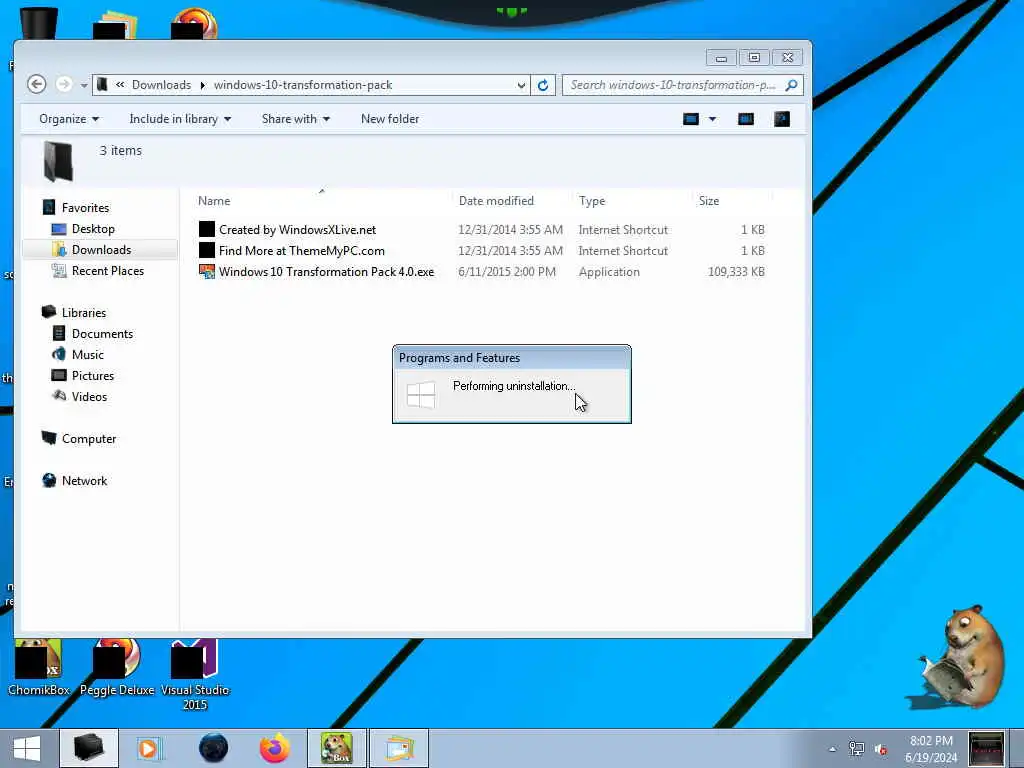This screenshot has width=1024, height=768.
Task: Open Peggle Deluxe desktop shortcut
Action: [x=117, y=669]
